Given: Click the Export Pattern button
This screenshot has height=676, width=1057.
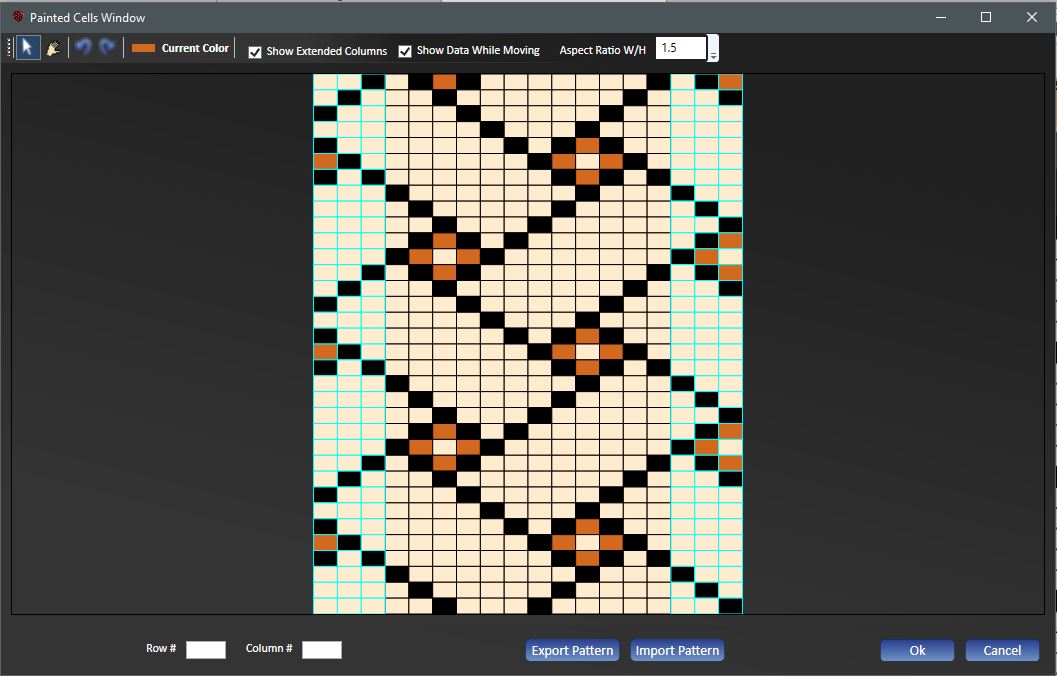Looking at the screenshot, I should coord(572,651).
